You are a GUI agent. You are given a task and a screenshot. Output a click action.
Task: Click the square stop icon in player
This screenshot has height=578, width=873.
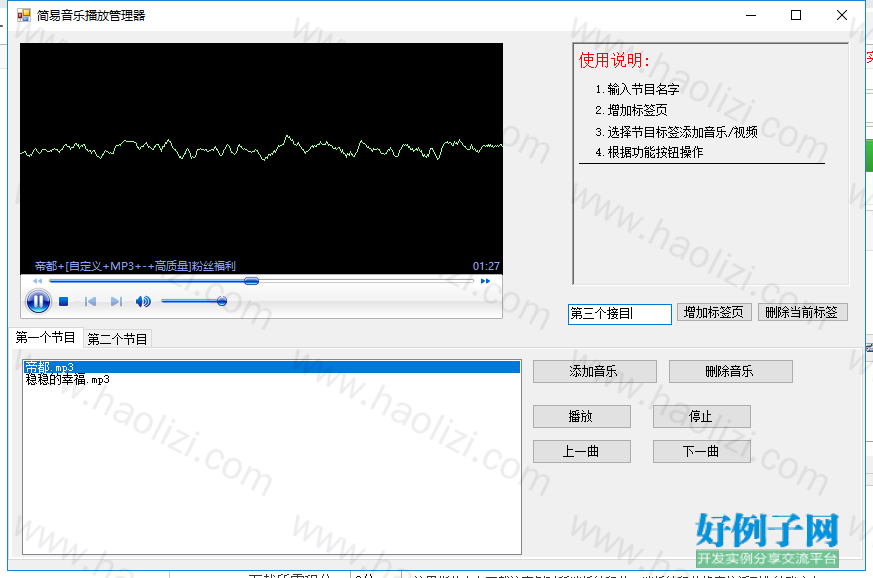point(63,301)
